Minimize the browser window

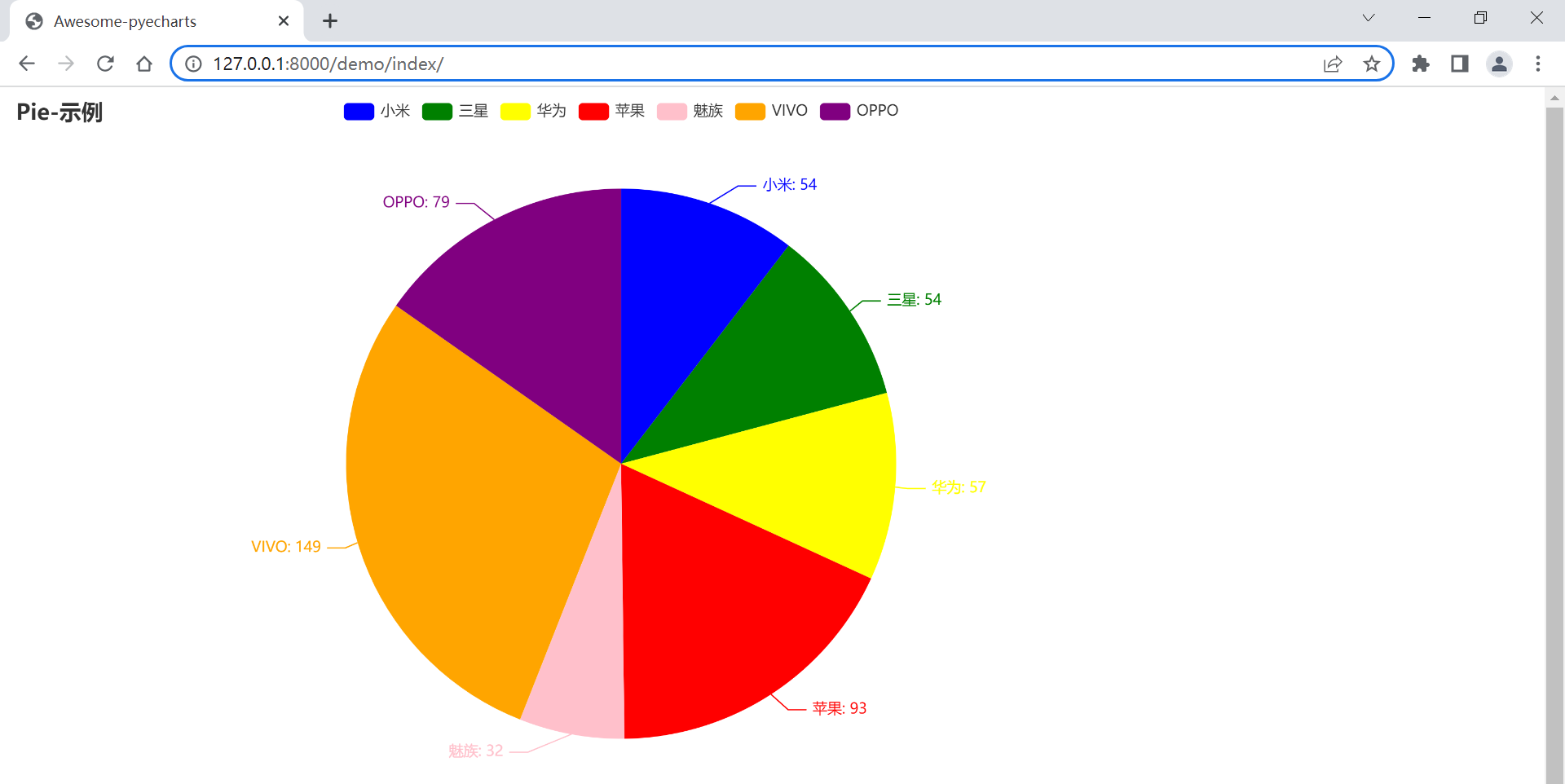1425,18
